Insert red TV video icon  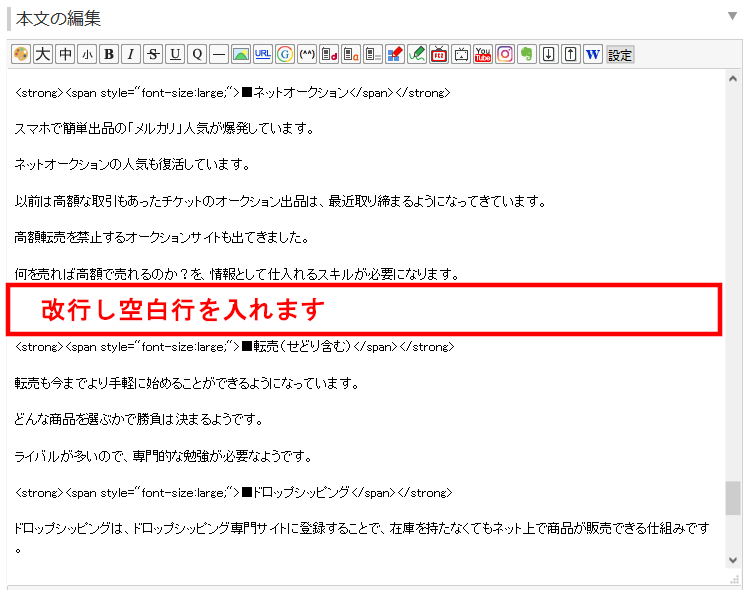(x=439, y=54)
